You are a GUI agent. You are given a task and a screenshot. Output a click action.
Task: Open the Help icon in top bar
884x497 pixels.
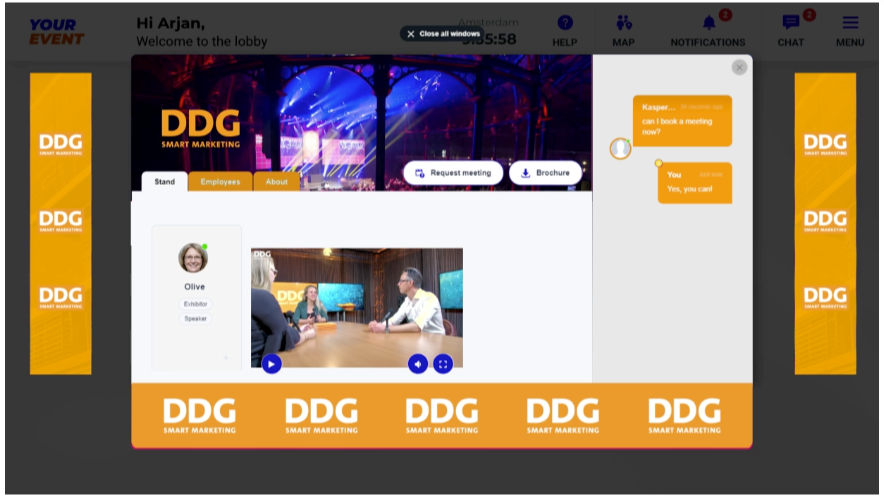[x=564, y=23]
